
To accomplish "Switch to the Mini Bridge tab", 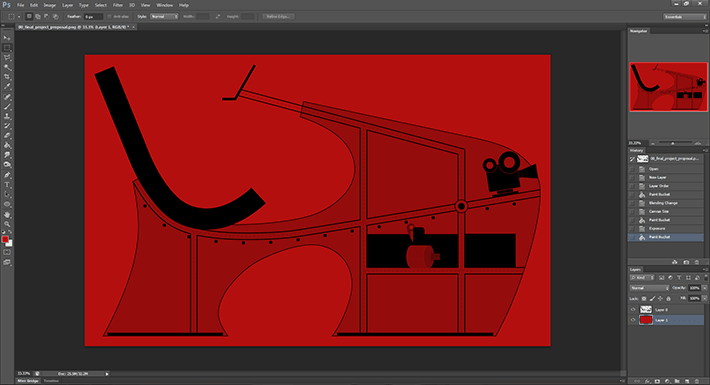I will click(28, 381).
